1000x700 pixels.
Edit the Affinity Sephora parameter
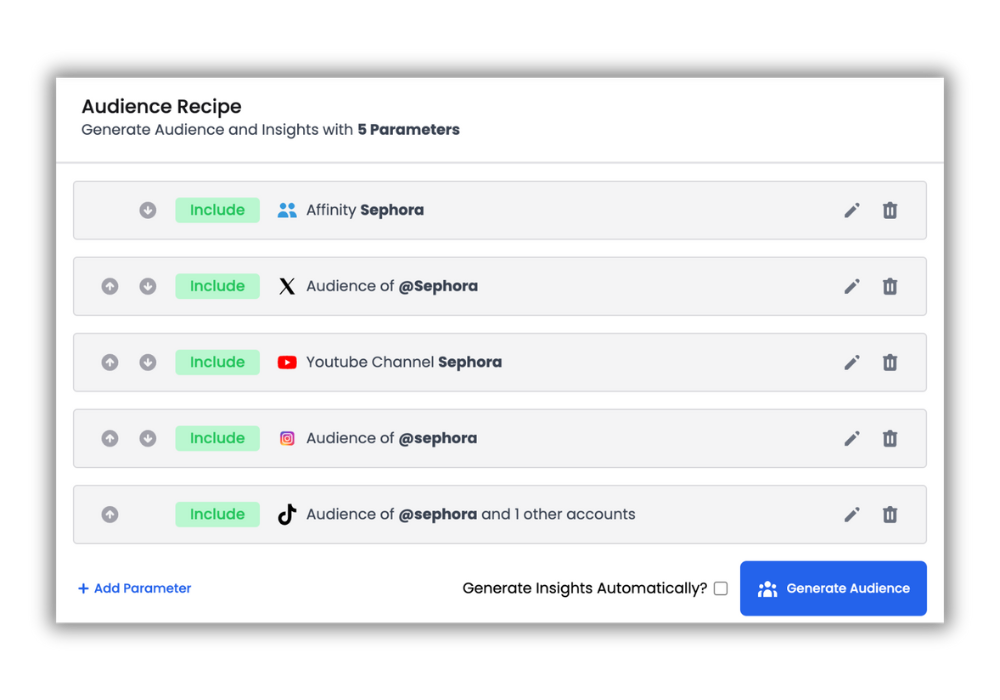point(852,210)
